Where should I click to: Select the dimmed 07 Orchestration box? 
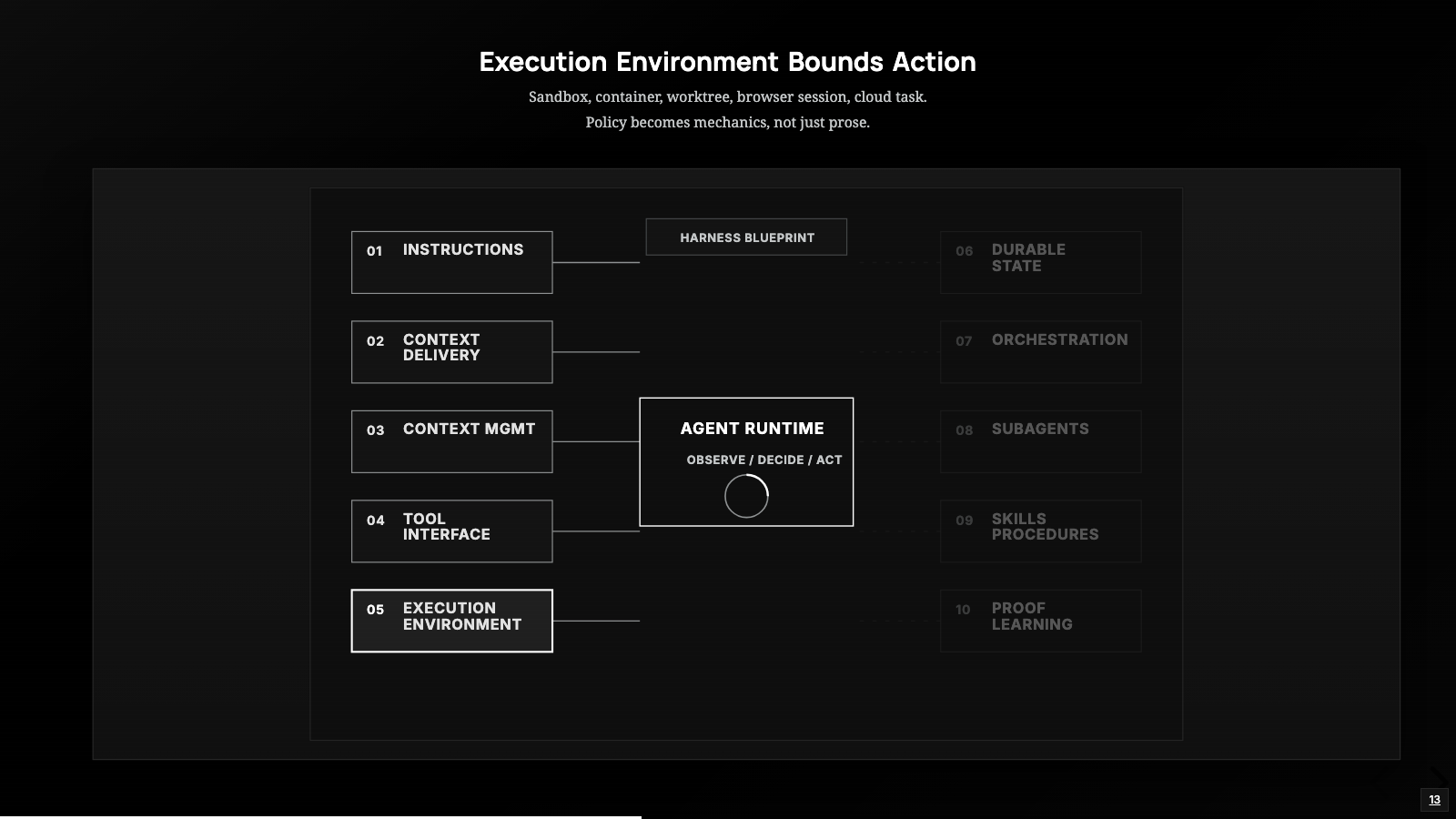pos(1040,352)
